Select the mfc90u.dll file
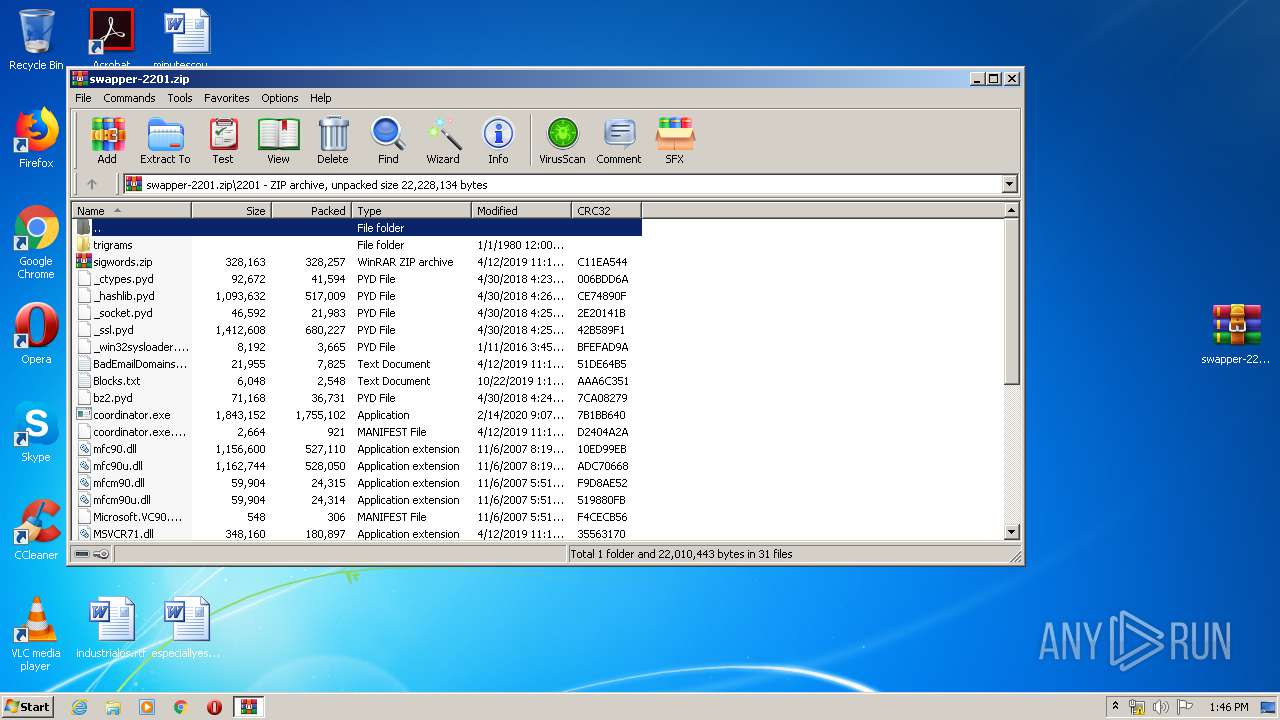The height and width of the screenshot is (720, 1280). (x=357, y=466)
